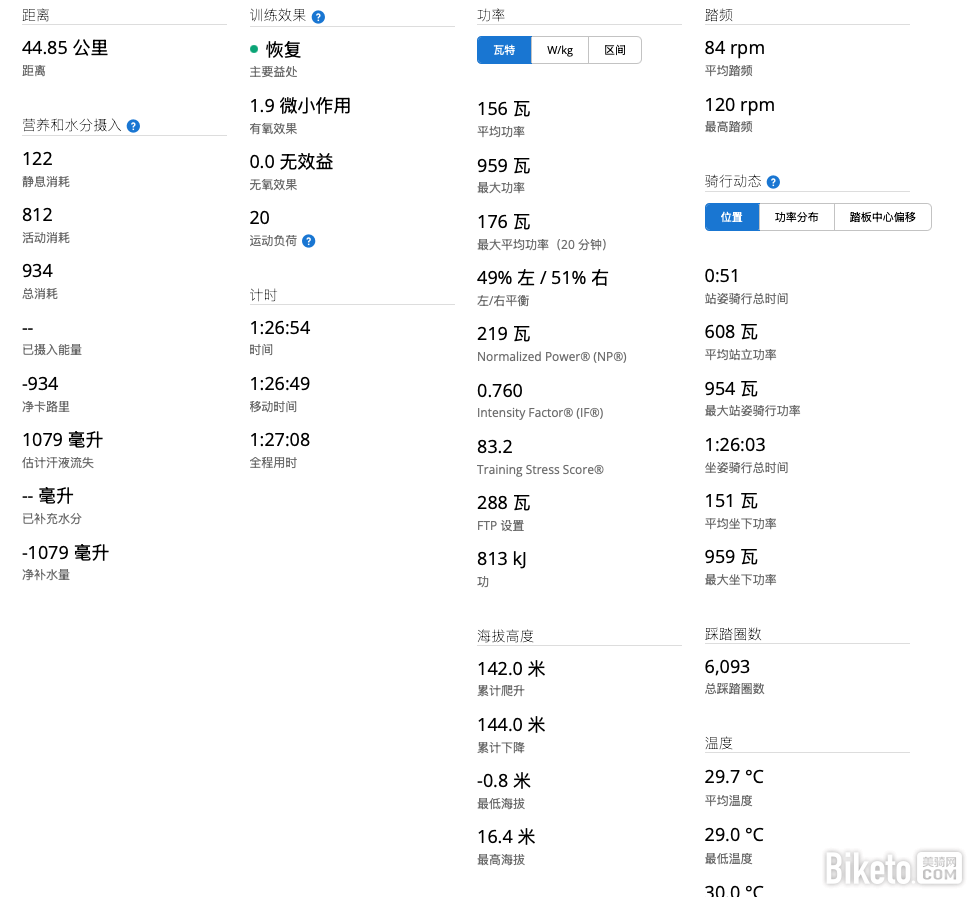The image size is (979, 897).
Task: Click the Training Stress Score label
Action: point(540,470)
